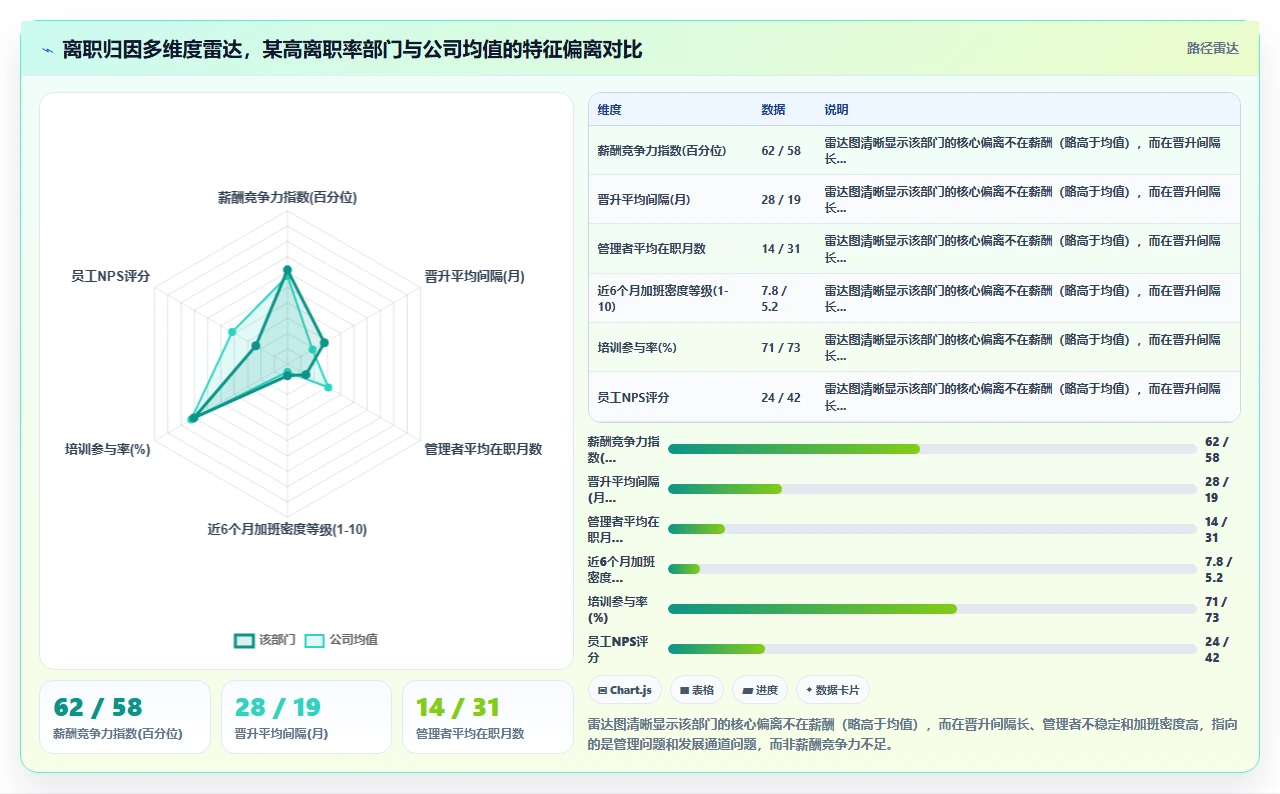Select the 员工NPS评分 table row
This screenshot has height=794, width=1280.
coord(914,397)
